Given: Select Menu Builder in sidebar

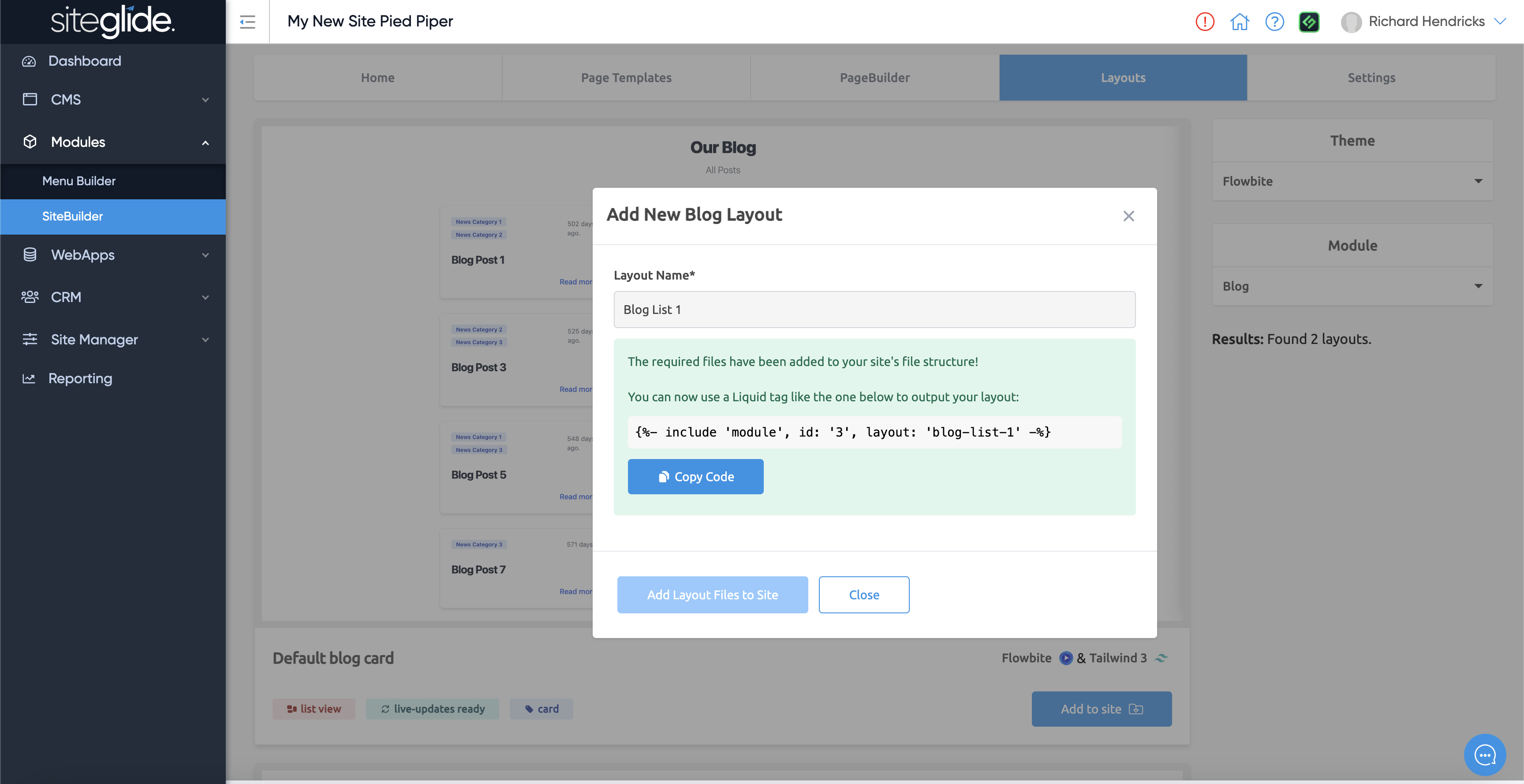Looking at the screenshot, I should pyautogui.click(x=78, y=181).
